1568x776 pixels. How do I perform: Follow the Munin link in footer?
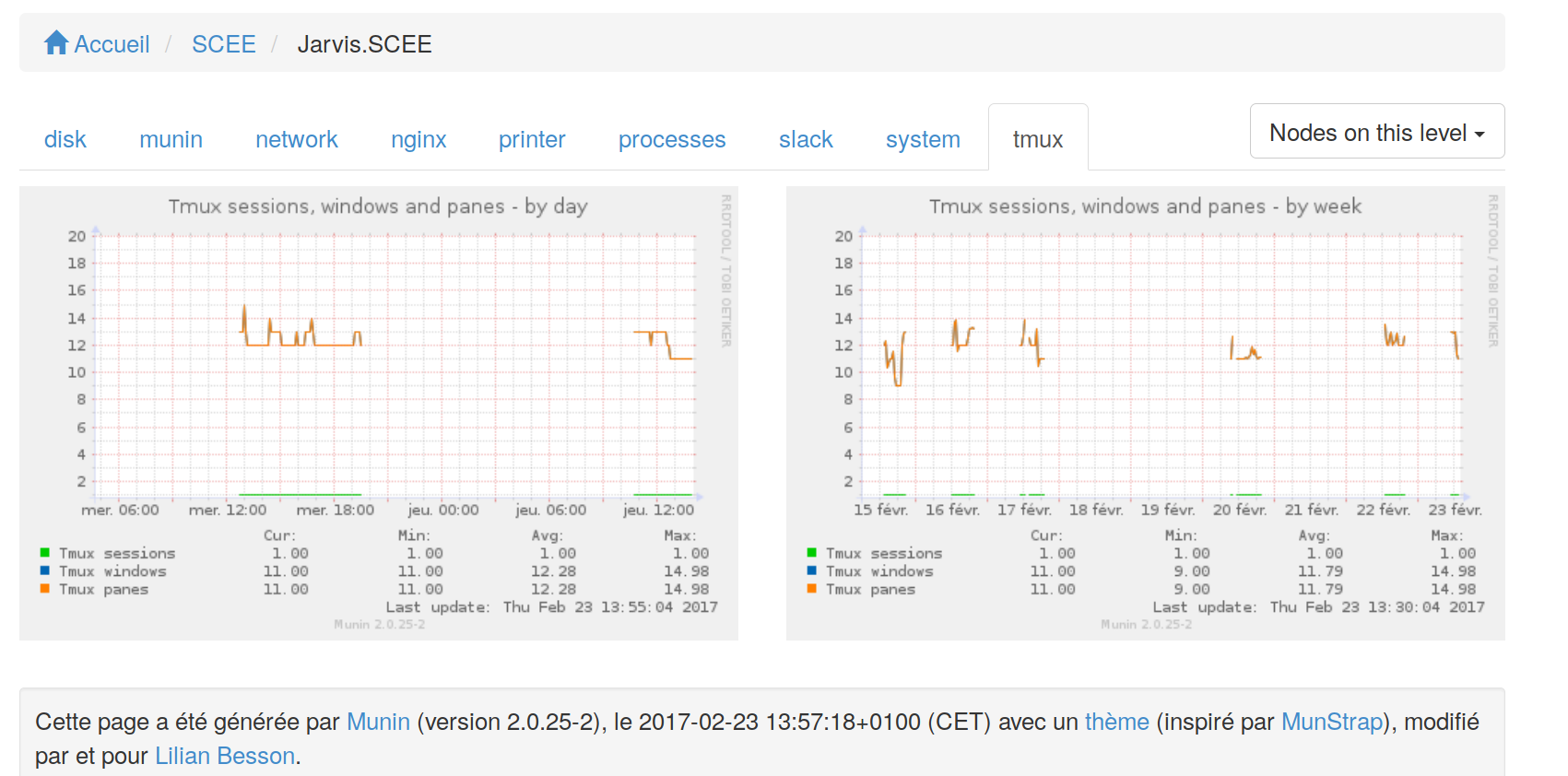coord(378,722)
